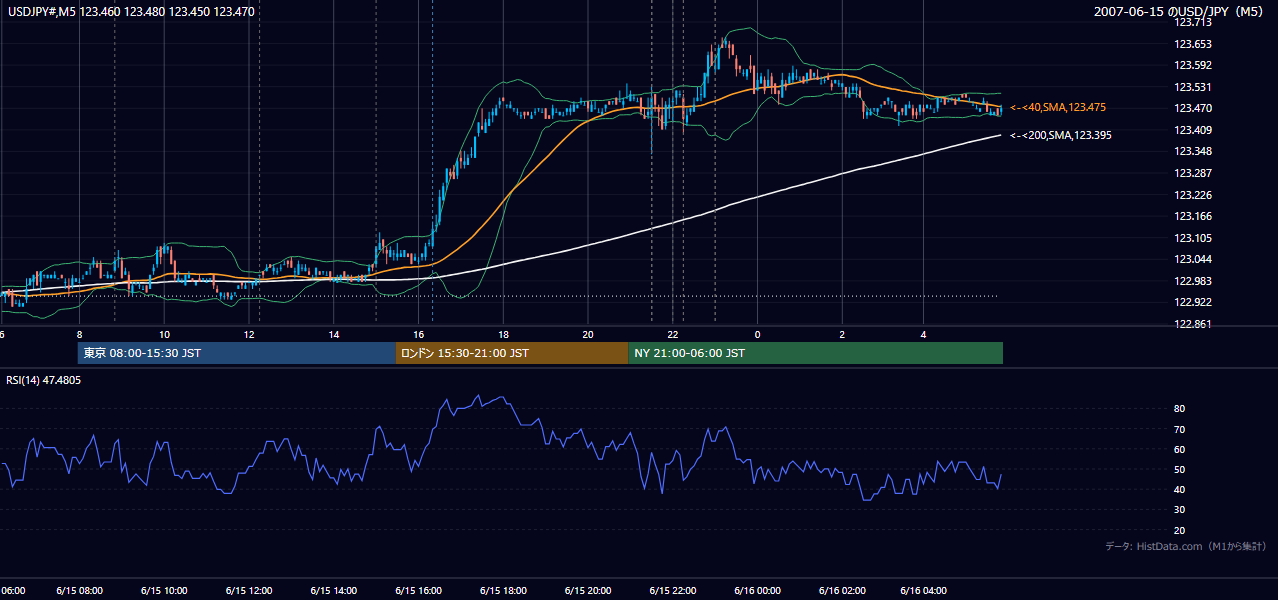
Task: Click the 123.531 price axis label
Action: (1194, 87)
